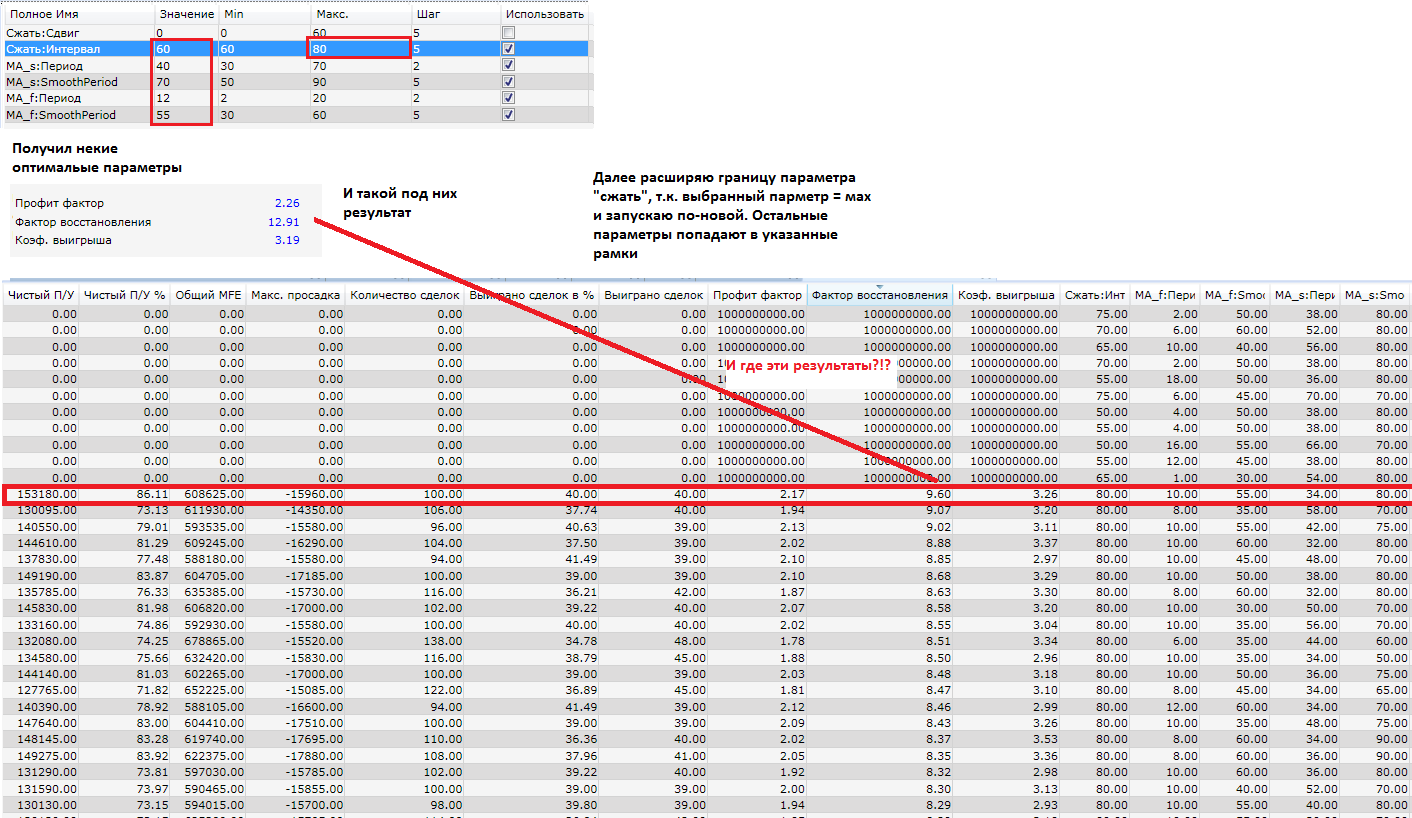Click the Использовать column header
Viewport: 1412px width, 818px height.
tap(545, 15)
